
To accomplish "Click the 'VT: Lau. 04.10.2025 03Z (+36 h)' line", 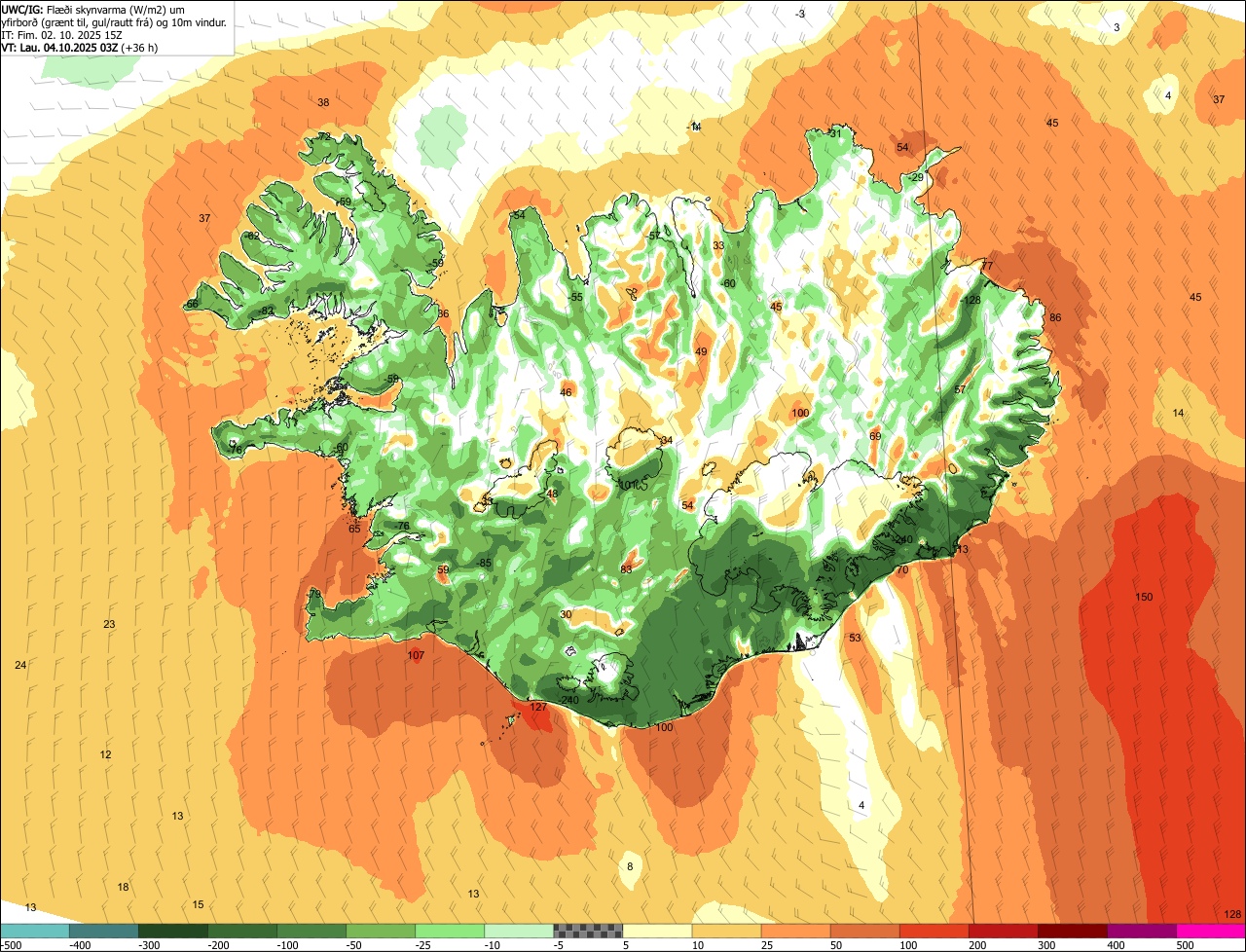I will (x=80, y=47).
